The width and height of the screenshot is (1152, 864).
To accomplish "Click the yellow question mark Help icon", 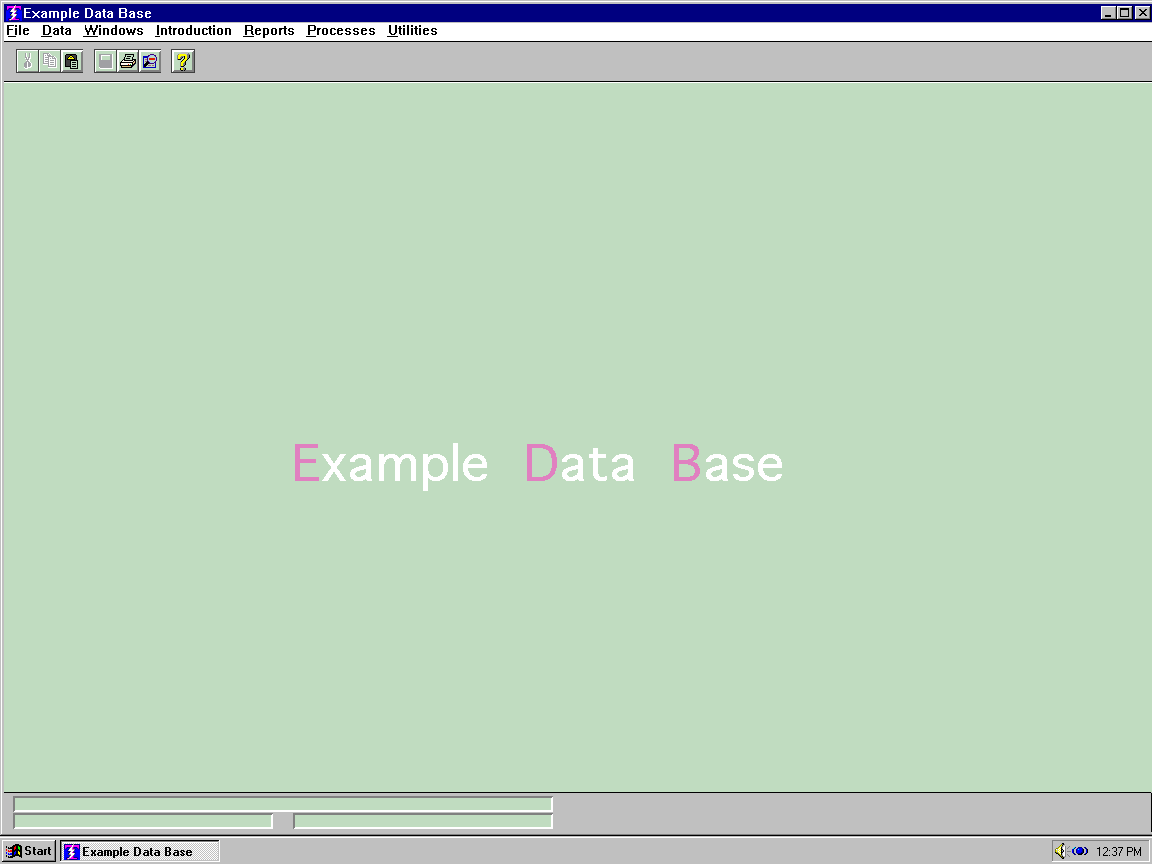I will coord(183,61).
